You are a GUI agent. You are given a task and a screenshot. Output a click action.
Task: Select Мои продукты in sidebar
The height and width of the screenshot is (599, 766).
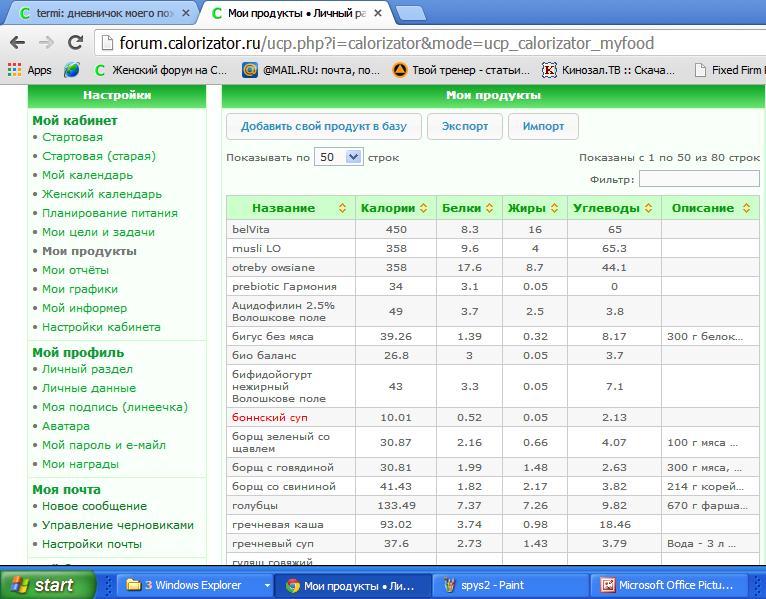coord(89,252)
